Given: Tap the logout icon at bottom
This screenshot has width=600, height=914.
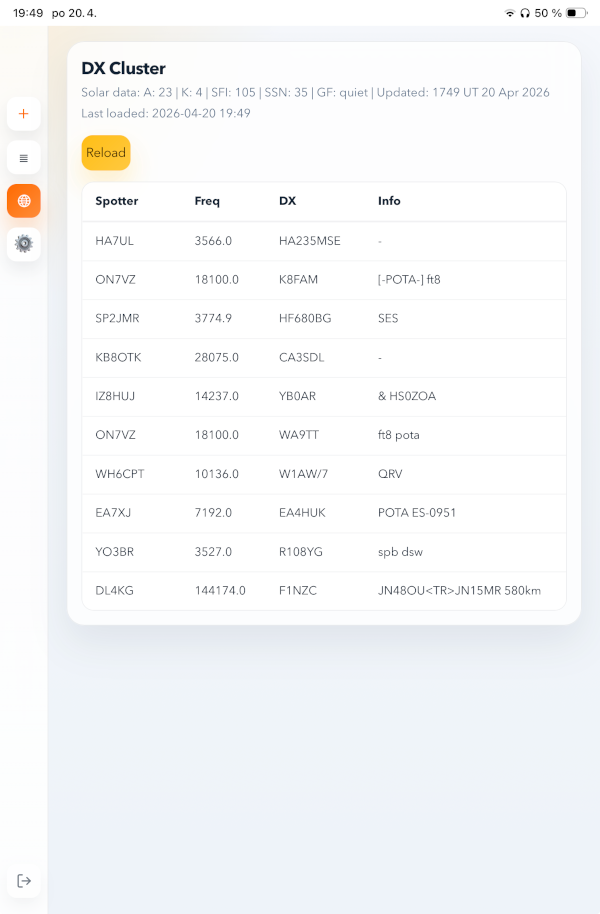Looking at the screenshot, I should (x=24, y=880).
